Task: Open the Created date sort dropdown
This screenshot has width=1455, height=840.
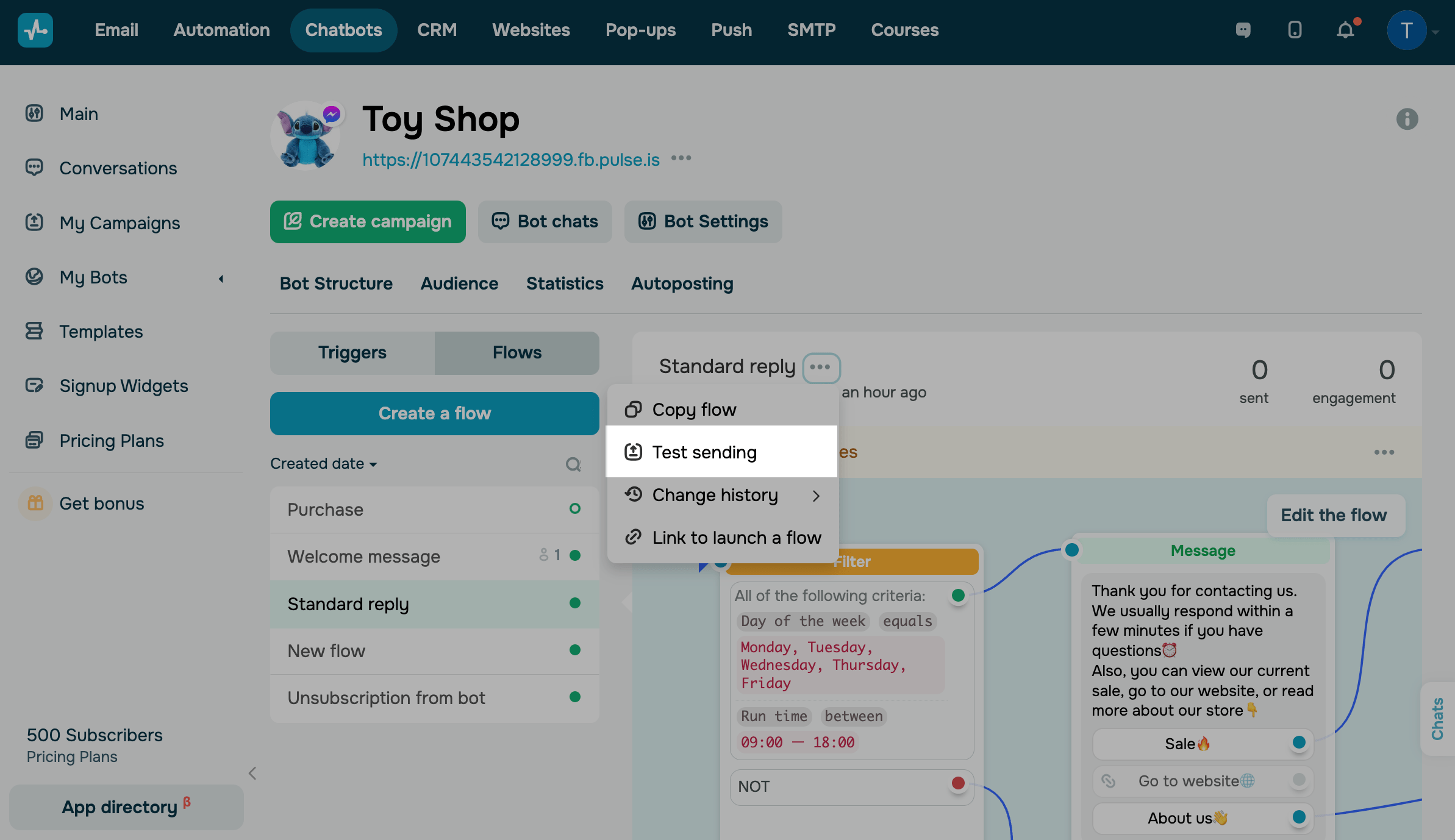Action: (324, 464)
